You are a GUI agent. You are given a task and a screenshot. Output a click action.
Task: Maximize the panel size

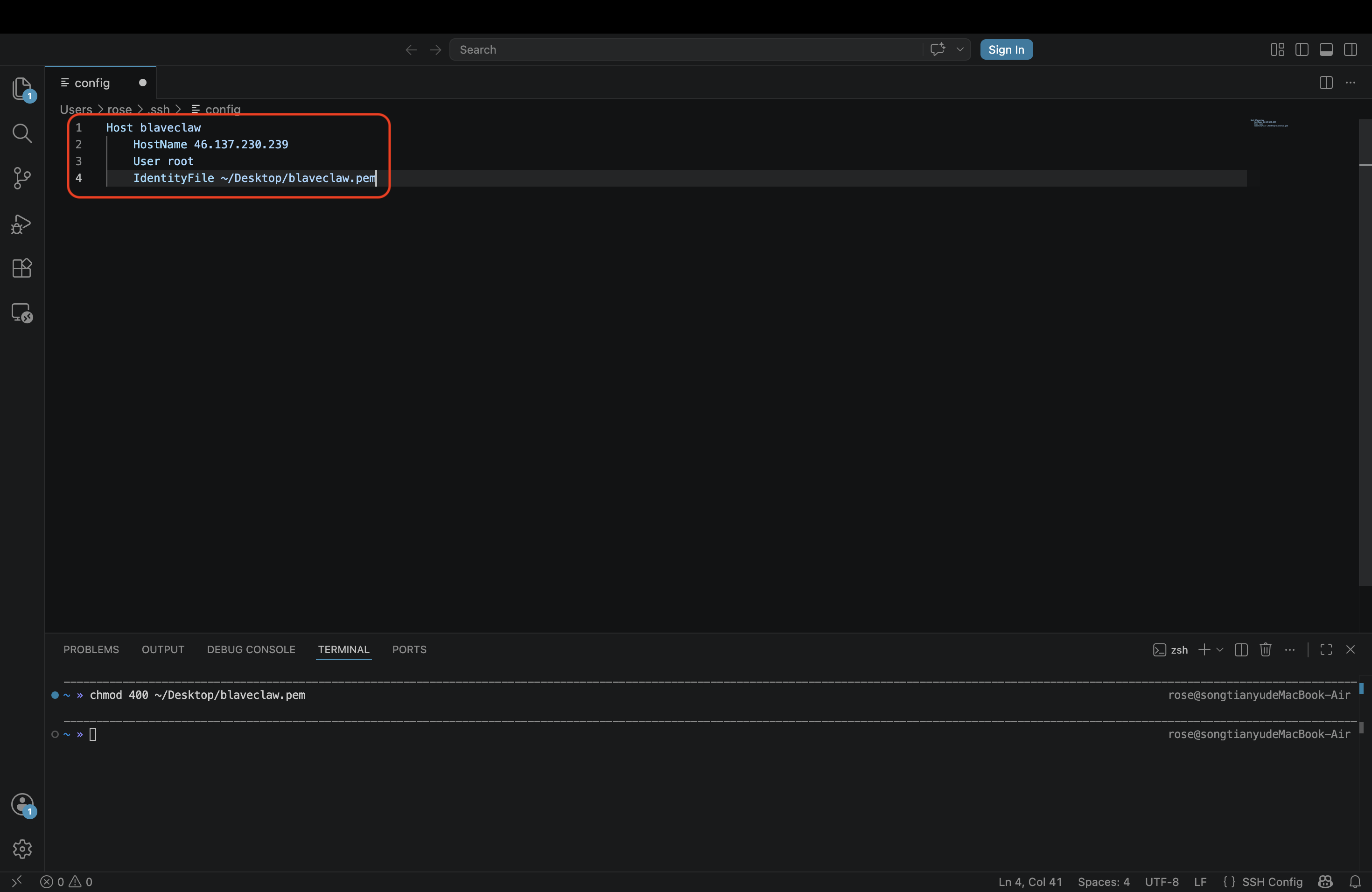[x=1326, y=650]
